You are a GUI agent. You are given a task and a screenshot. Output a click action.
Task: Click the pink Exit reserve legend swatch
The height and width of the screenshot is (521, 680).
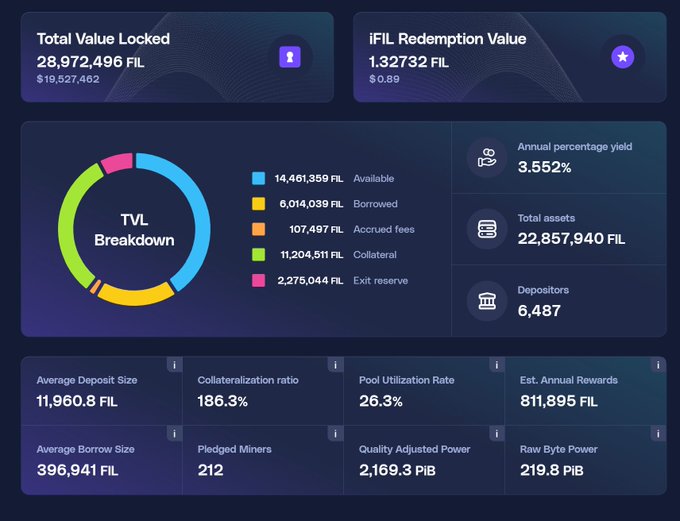258,280
